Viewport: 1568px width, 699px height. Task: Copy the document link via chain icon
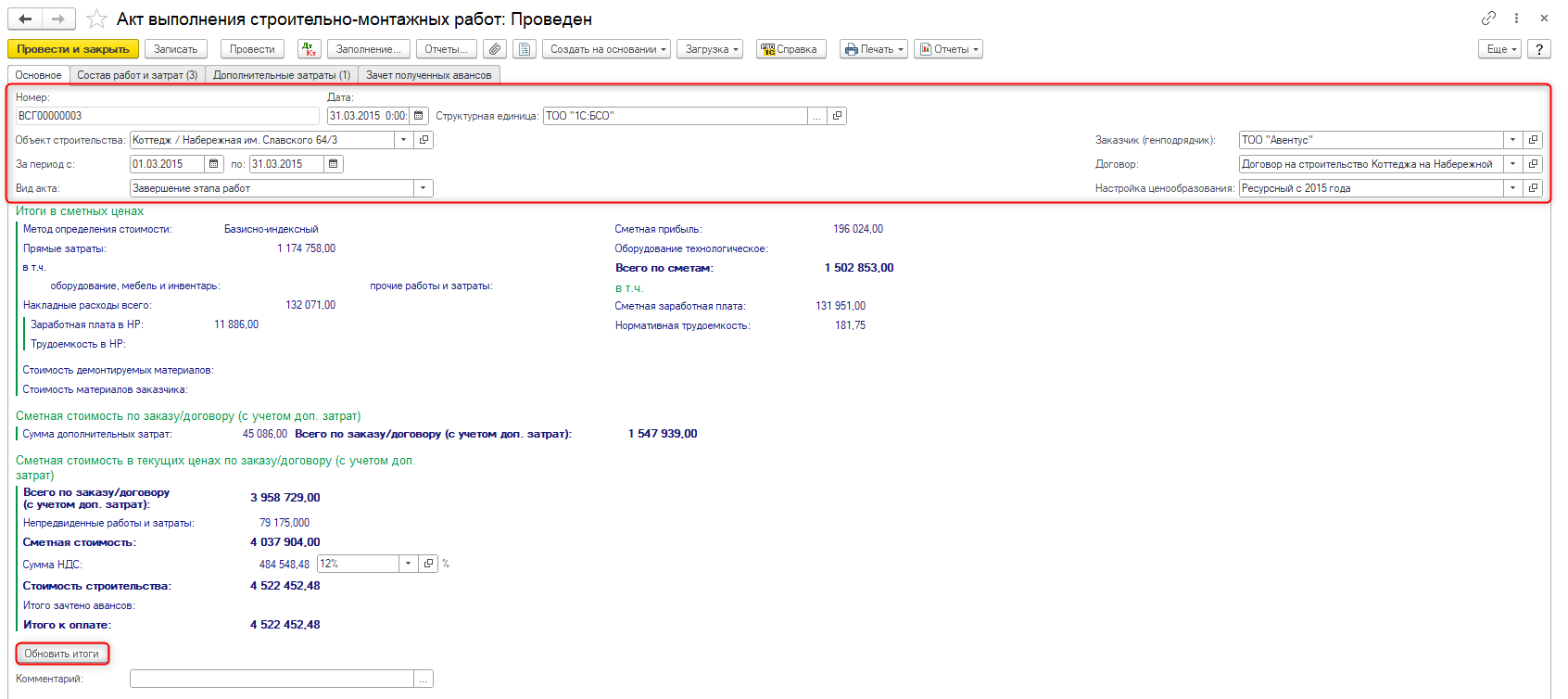(x=1488, y=18)
